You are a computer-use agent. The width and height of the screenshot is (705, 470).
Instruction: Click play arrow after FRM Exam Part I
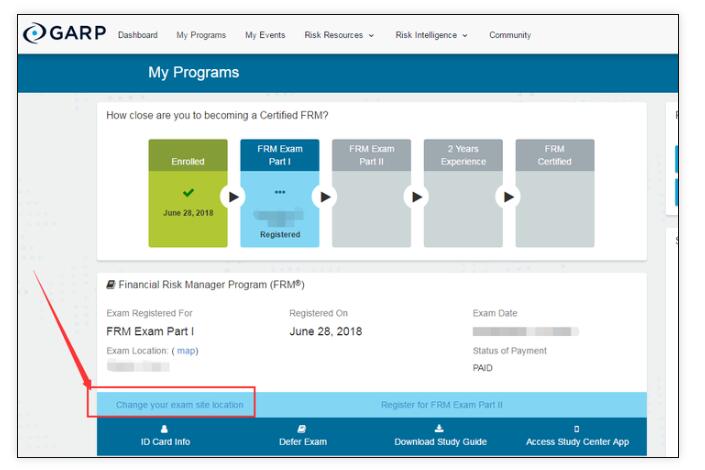[325, 197]
